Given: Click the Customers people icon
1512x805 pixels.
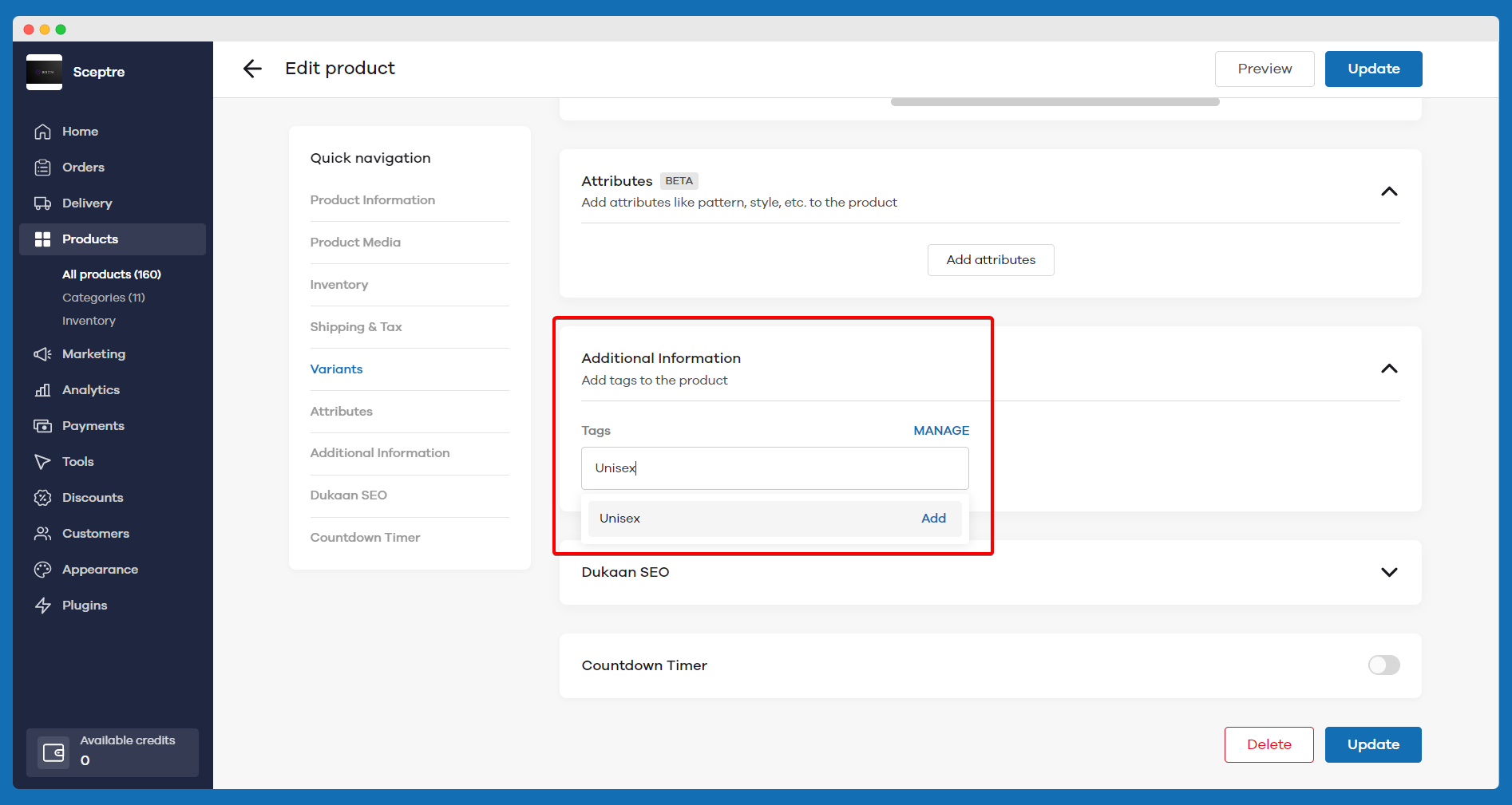Looking at the screenshot, I should click(x=42, y=534).
